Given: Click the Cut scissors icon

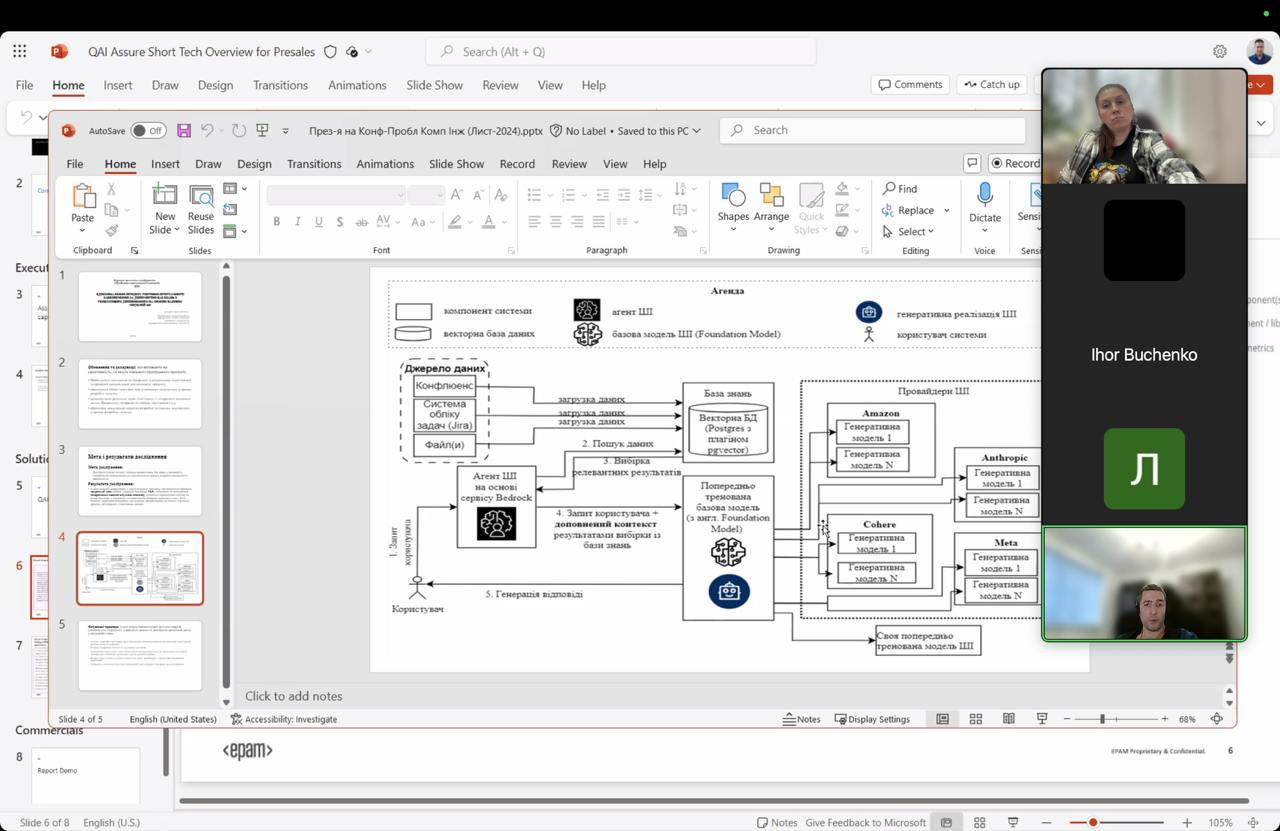Looking at the screenshot, I should 111,189.
